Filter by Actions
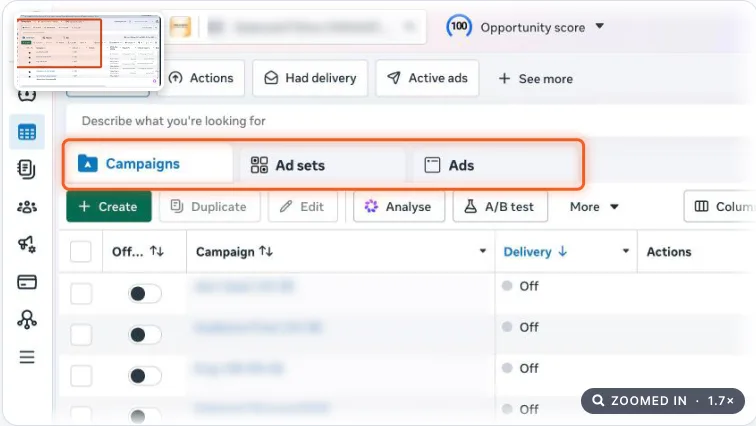The image size is (756, 426). pyautogui.click(x=202, y=78)
